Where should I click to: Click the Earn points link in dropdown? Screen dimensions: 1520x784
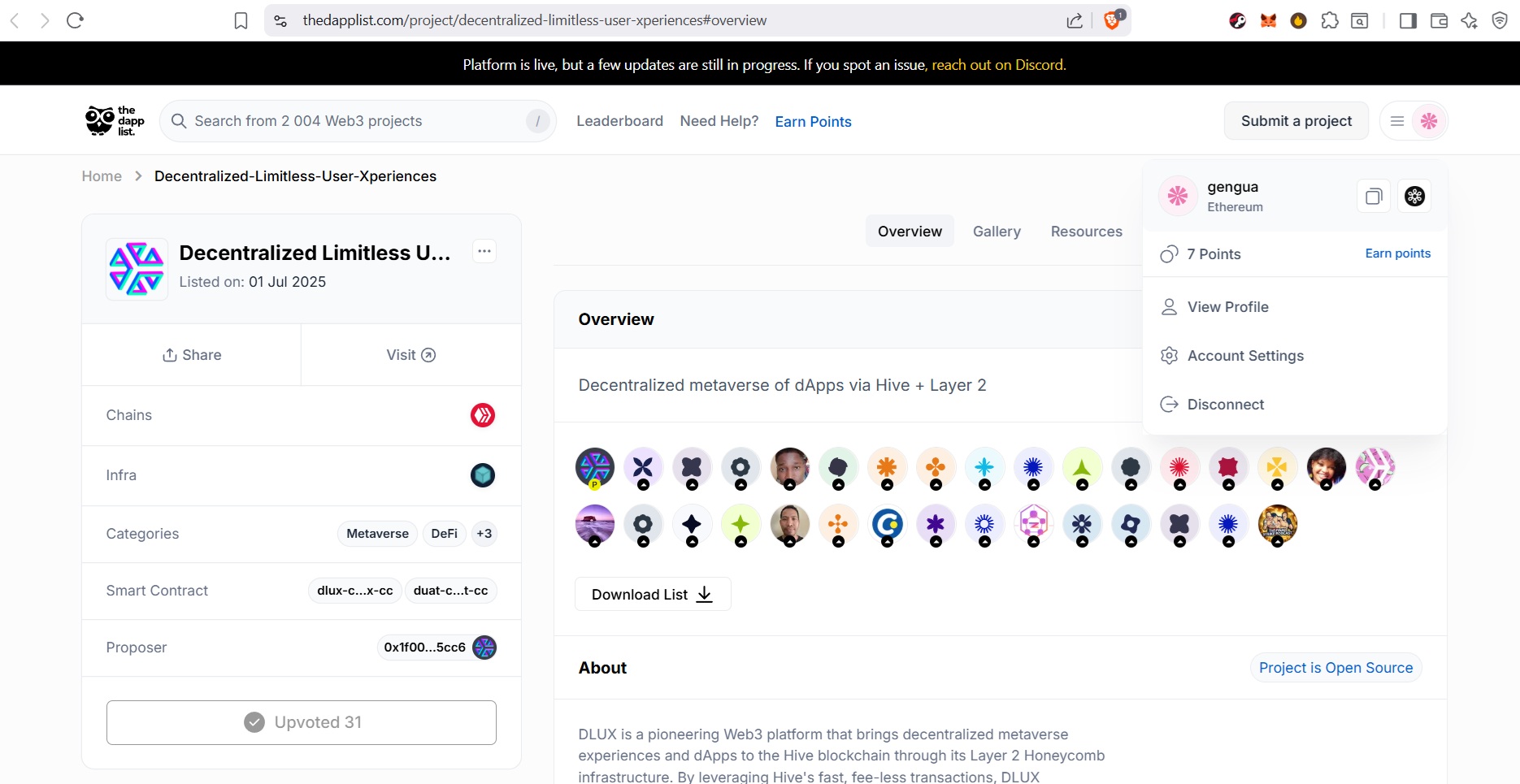click(1397, 253)
